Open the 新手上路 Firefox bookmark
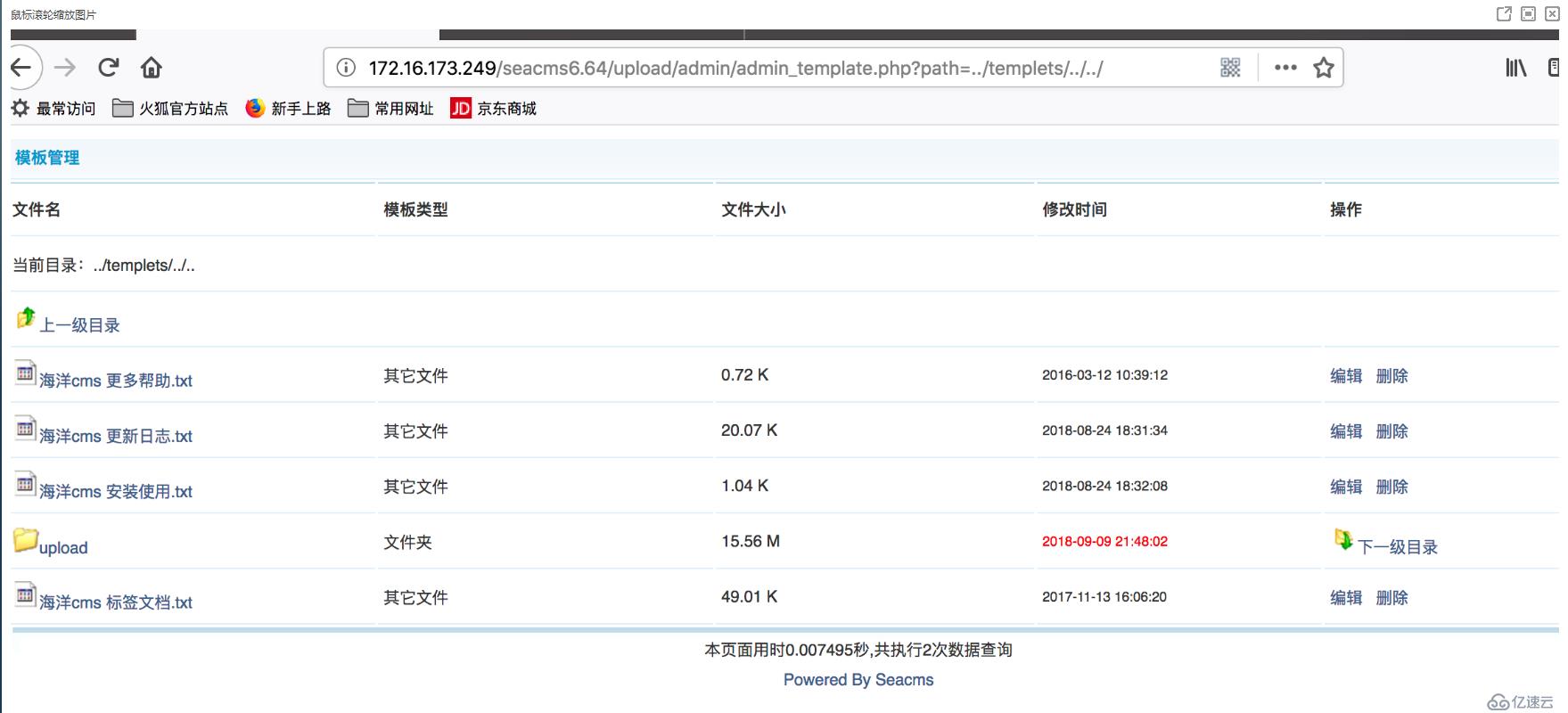Viewport: 1568px width, 713px height. [x=288, y=109]
